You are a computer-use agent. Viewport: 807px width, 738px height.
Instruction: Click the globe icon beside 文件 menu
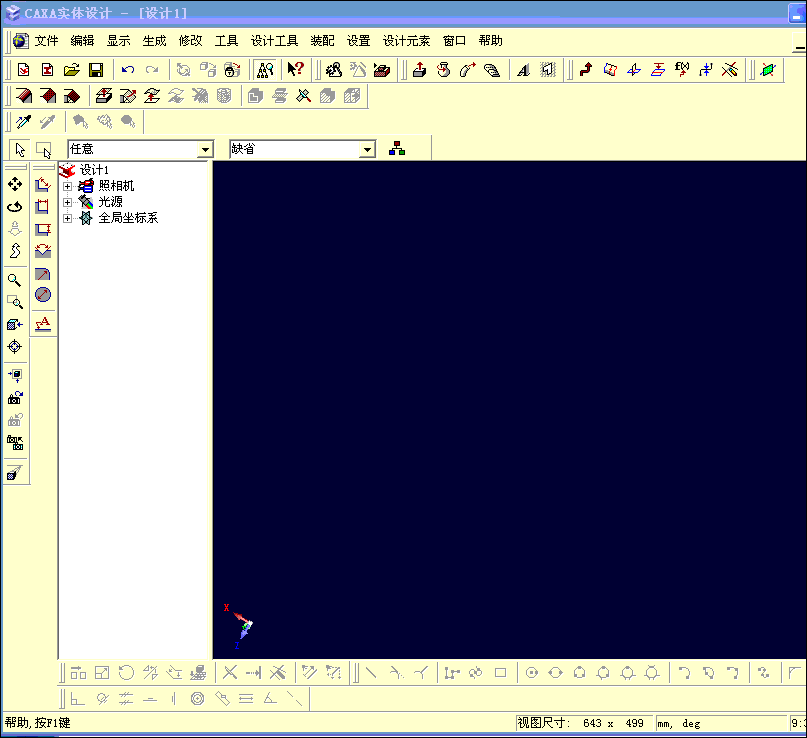tap(21, 41)
